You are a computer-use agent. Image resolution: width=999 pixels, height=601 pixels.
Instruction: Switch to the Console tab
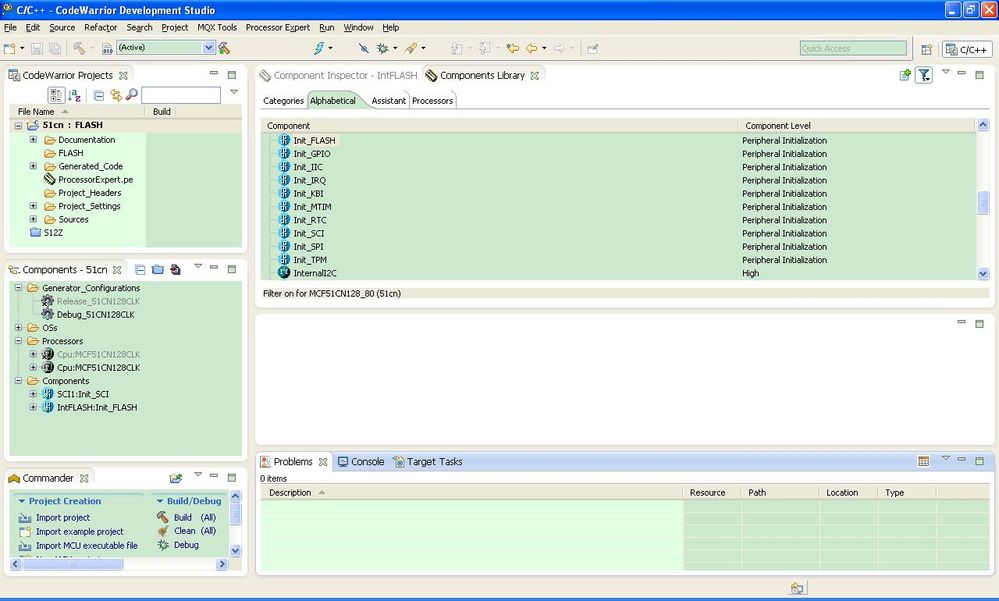[361, 461]
